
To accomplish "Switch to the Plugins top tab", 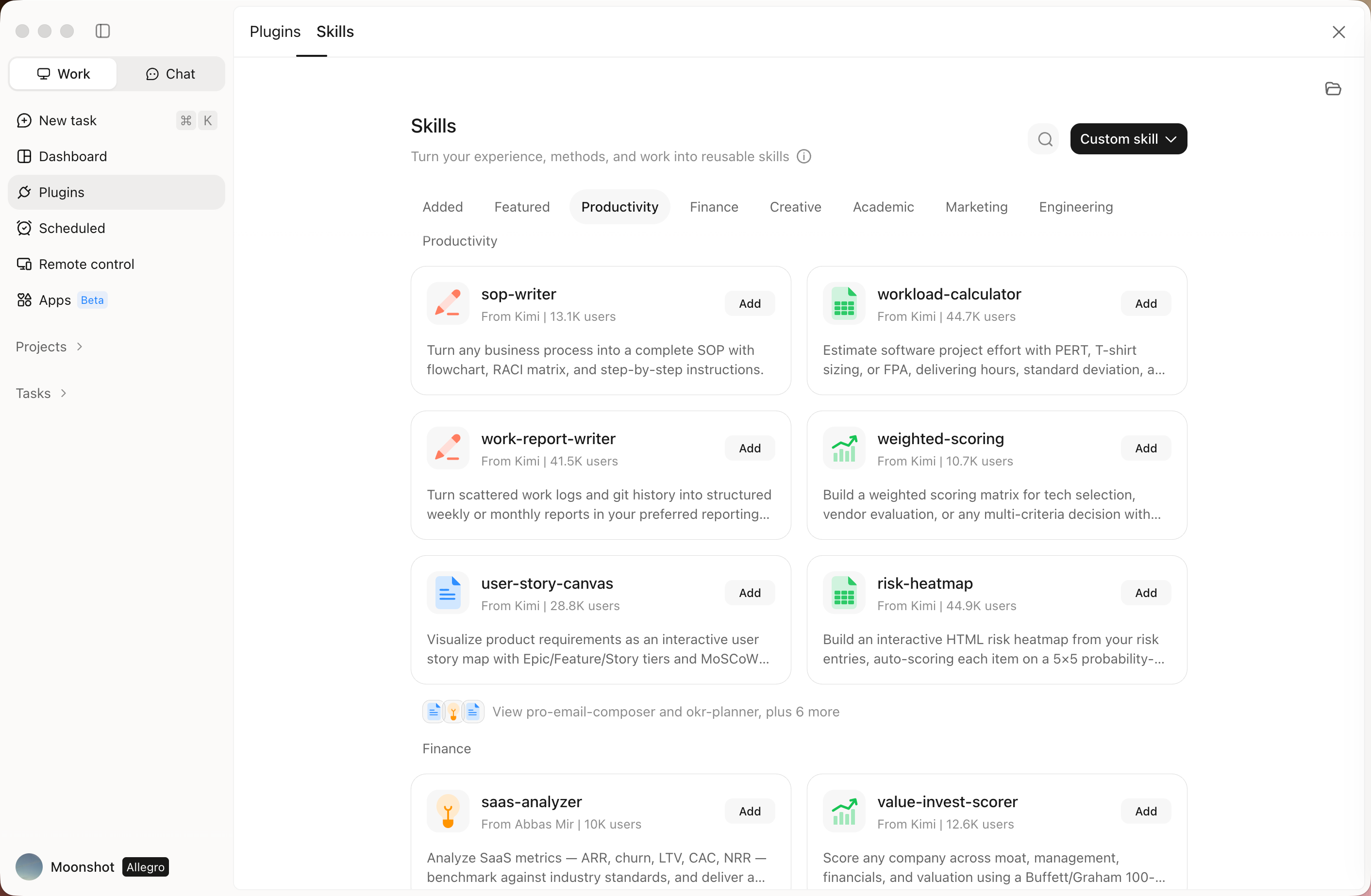I will (x=275, y=31).
